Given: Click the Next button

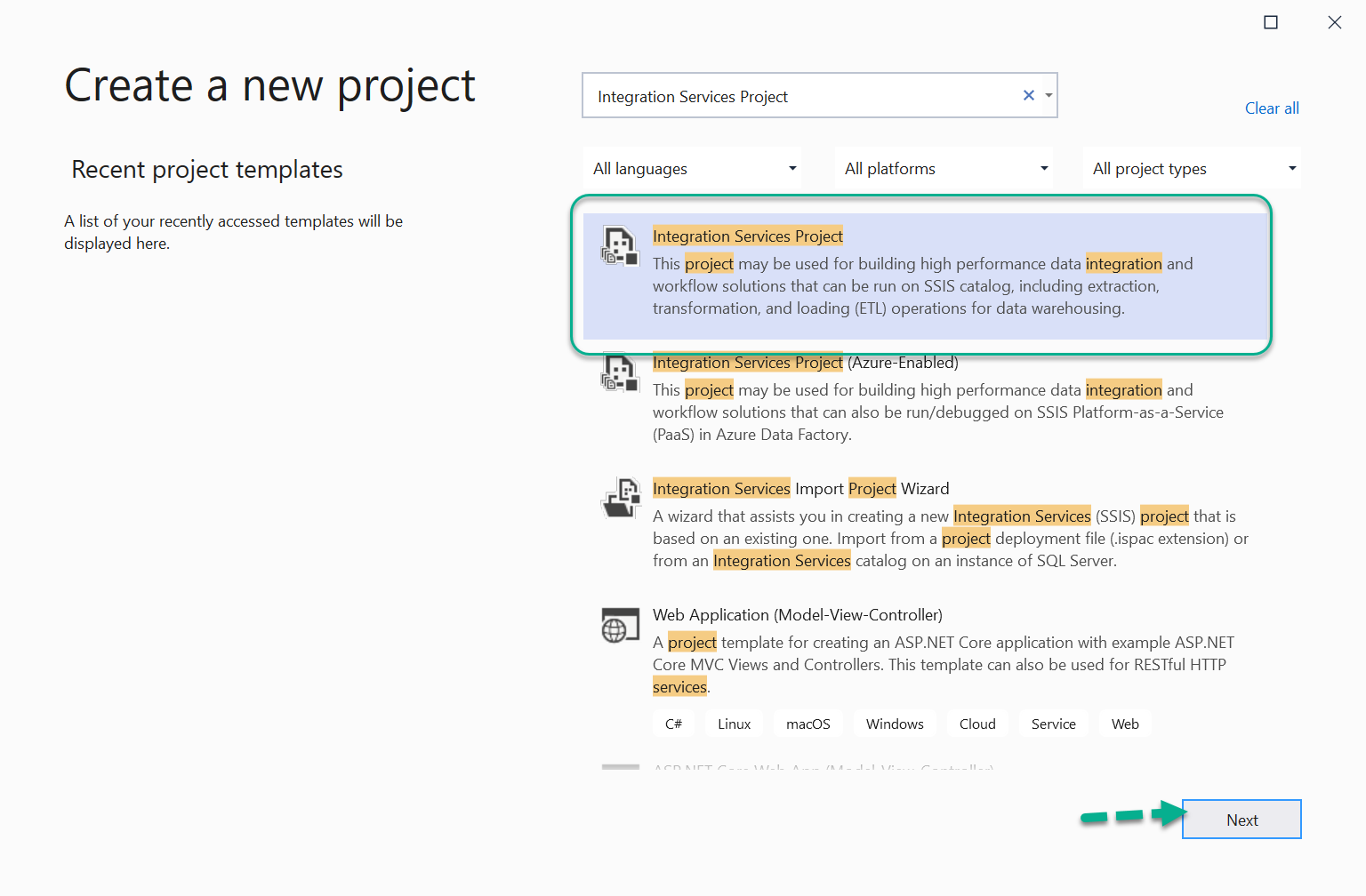Looking at the screenshot, I should pos(1241,819).
